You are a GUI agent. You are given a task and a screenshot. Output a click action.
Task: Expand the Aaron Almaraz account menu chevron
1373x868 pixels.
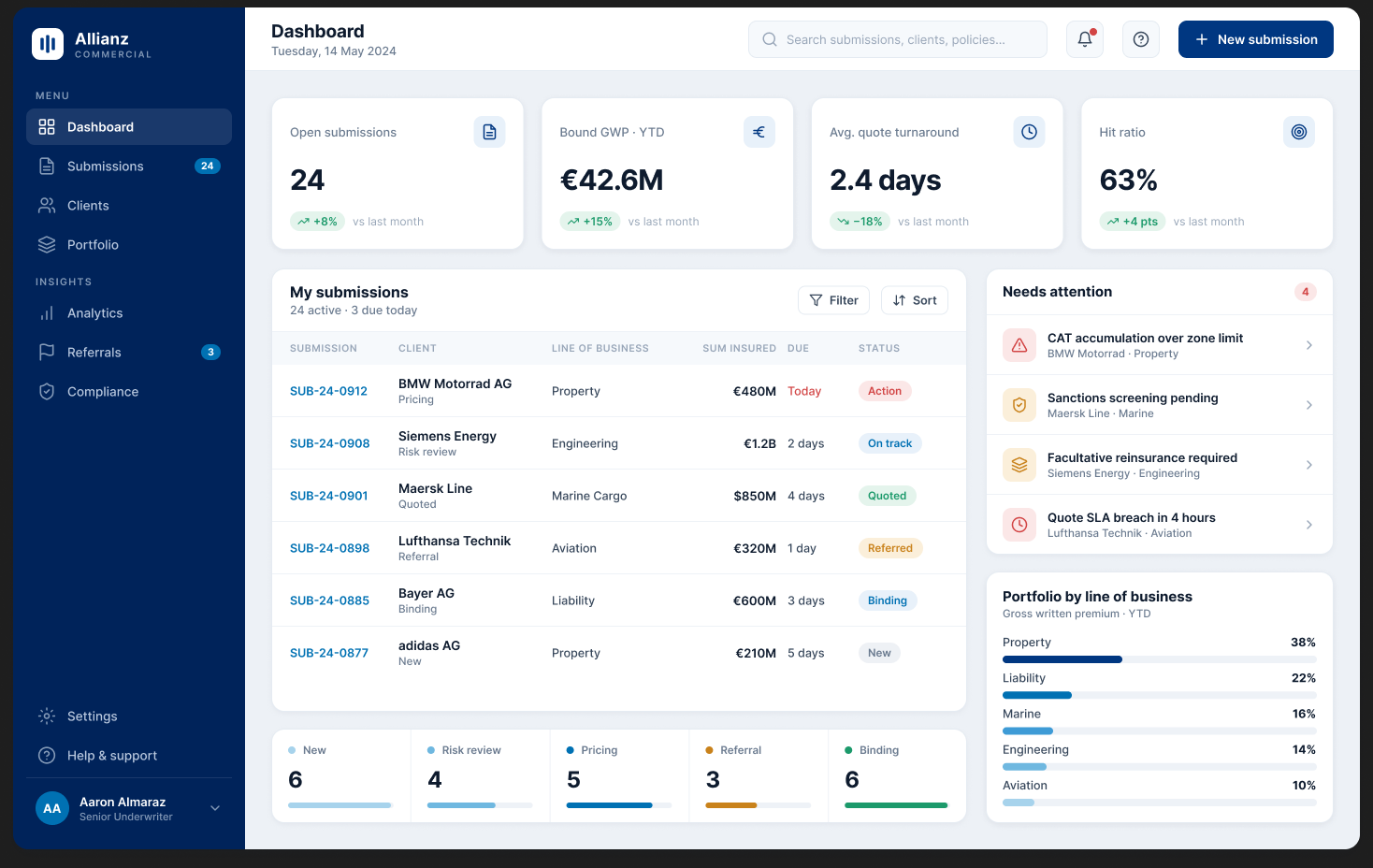click(215, 808)
